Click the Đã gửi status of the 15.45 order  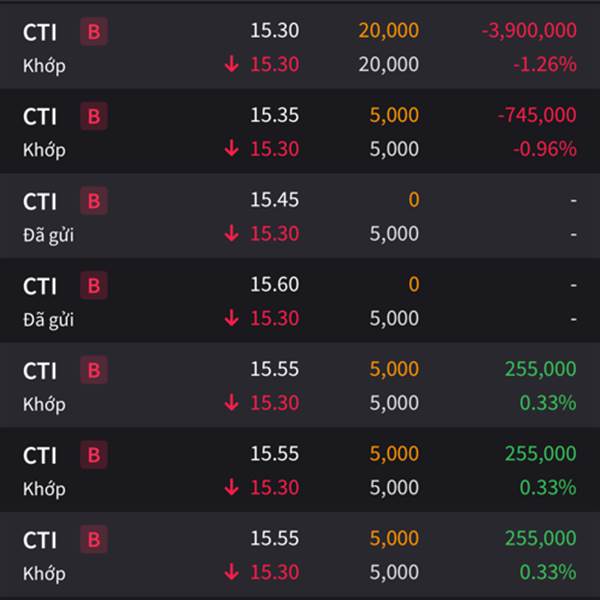tap(48, 235)
